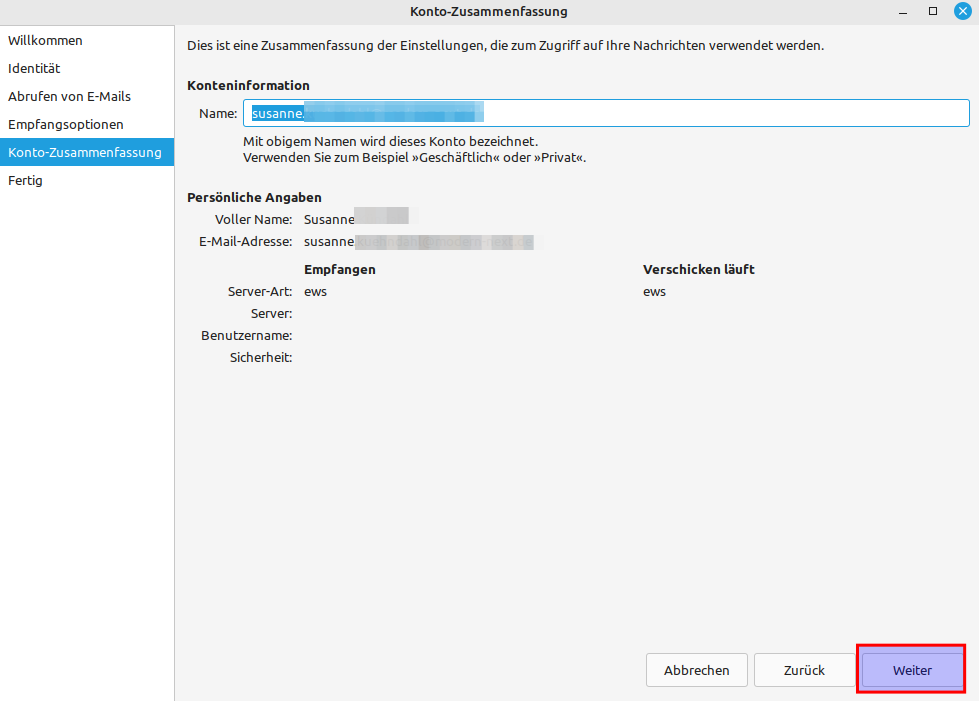The width and height of the screenshot is (979, 701).
Task: Go to Abrufen von E-Mails step
Action: (x=69, y=97)
